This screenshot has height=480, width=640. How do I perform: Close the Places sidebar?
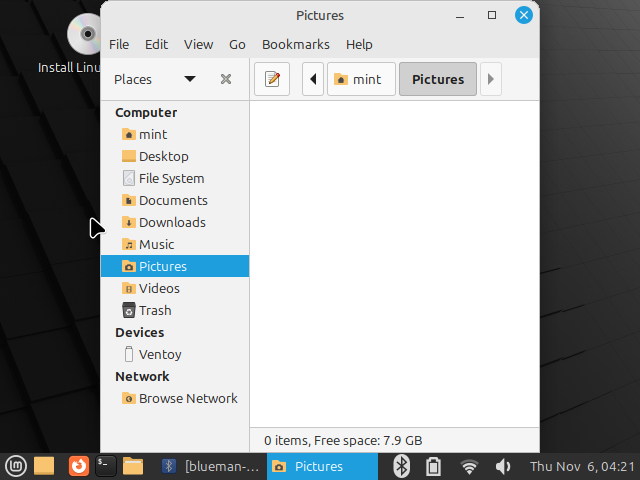(x=226, y=79)
